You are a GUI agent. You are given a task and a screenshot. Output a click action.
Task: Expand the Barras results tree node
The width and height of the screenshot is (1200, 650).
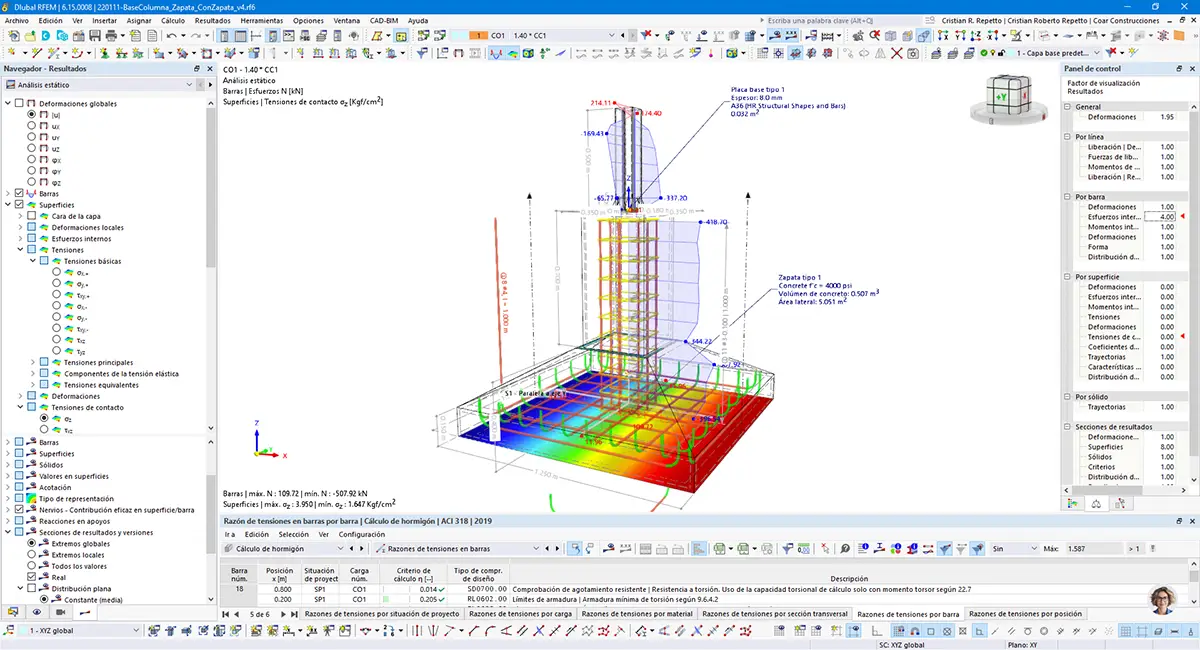(8, 193)
